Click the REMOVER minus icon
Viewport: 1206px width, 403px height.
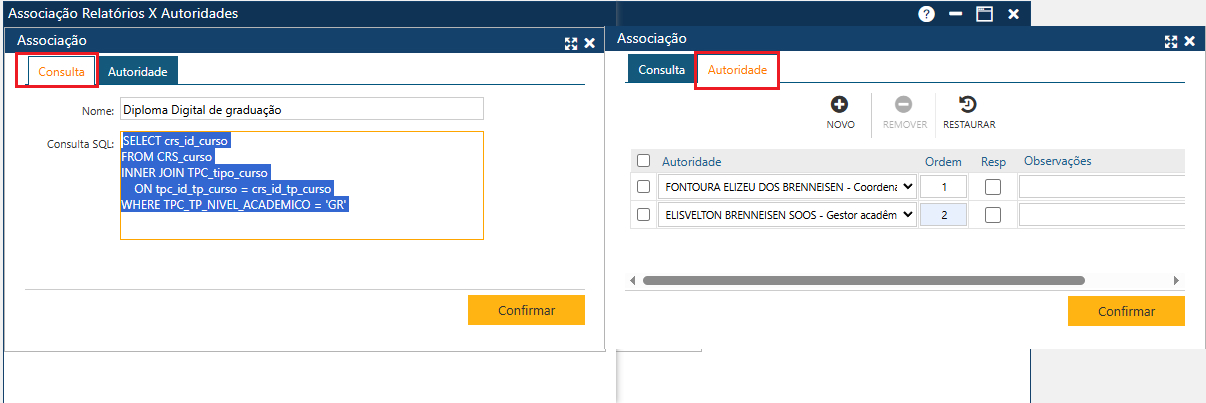coord(904,104)
